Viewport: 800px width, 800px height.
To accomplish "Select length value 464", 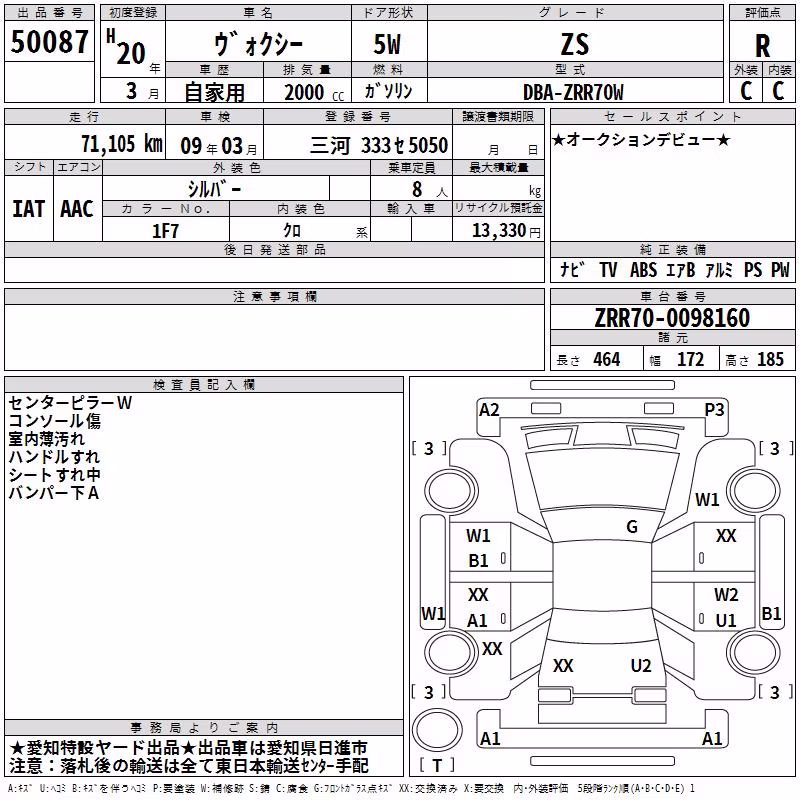I will coord(607,359).
